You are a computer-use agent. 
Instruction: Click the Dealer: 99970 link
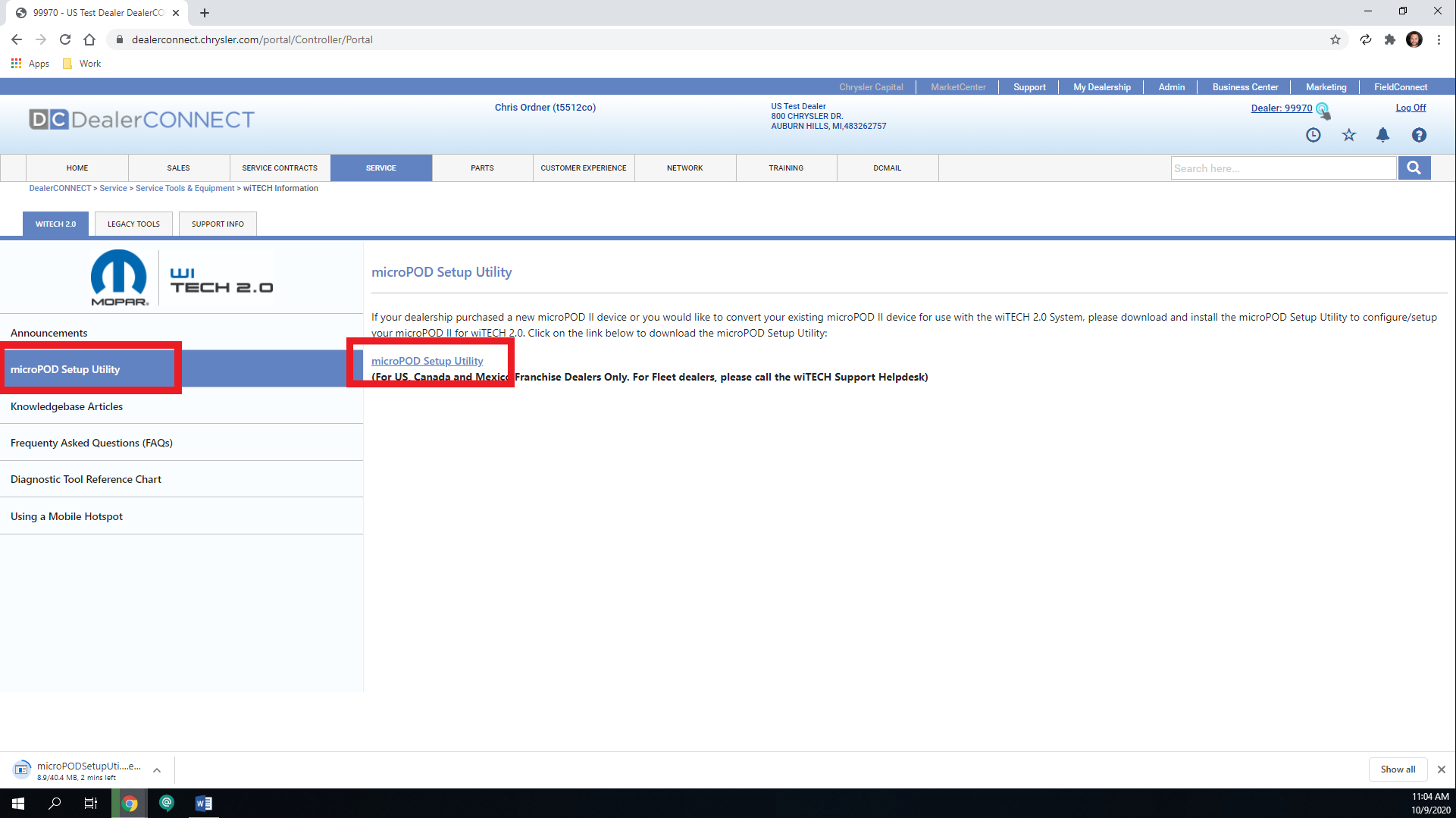[x=1281, y=108]
